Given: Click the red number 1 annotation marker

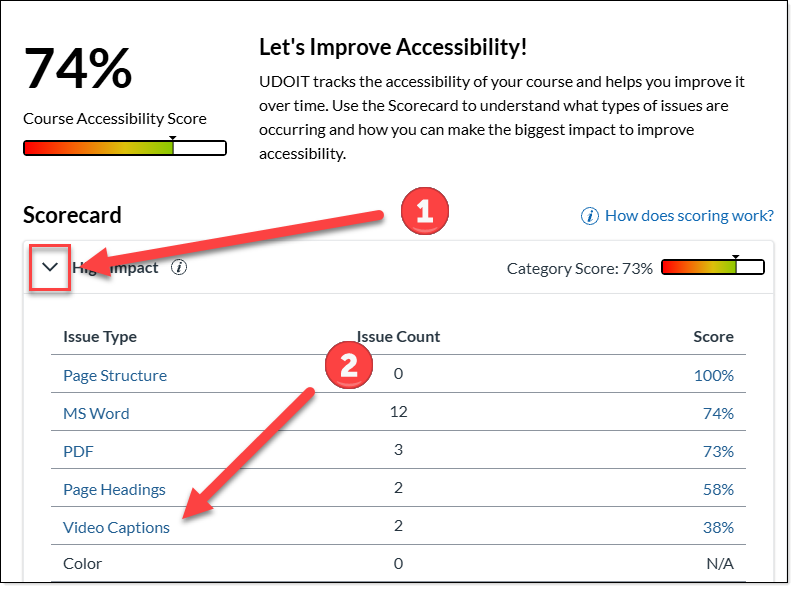Looking at the screenshot, I should 424,211.
